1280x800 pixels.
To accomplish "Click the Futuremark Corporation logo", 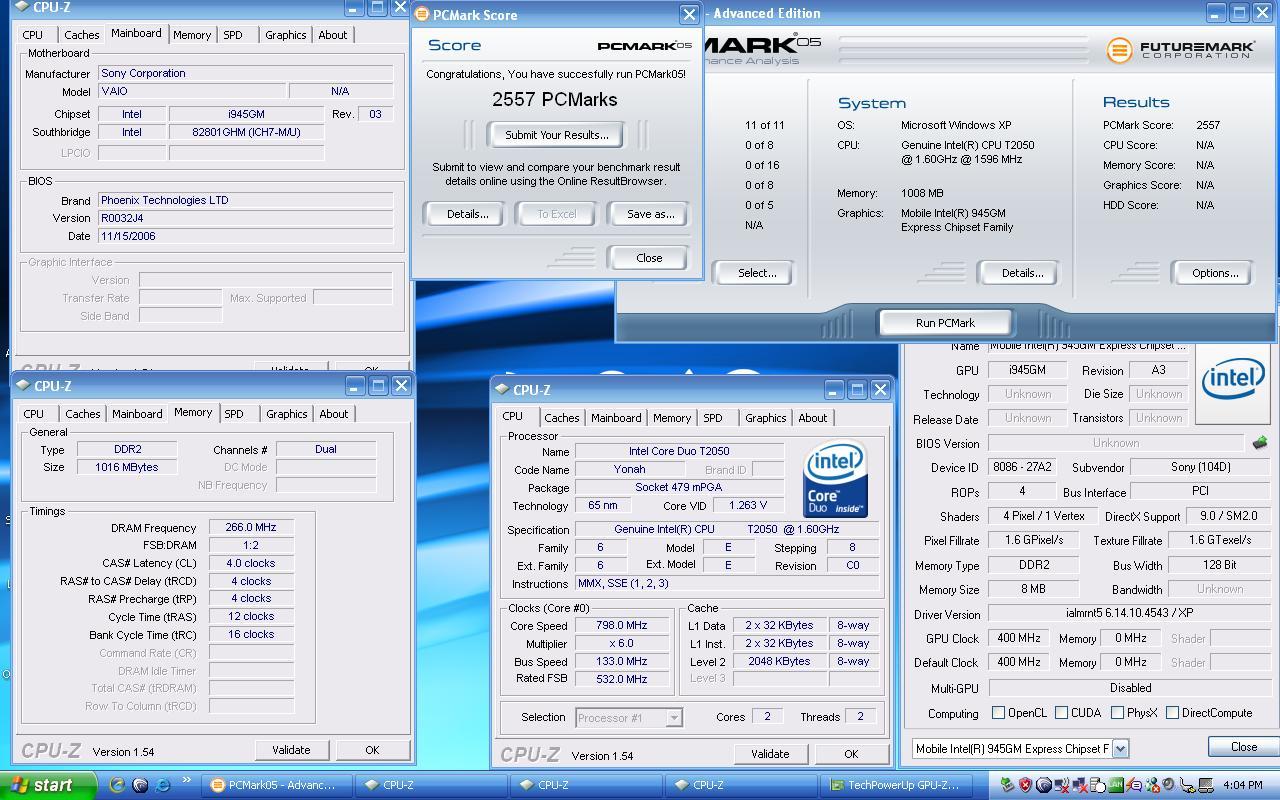I will pyautogui.click(x=1180, y=49).
